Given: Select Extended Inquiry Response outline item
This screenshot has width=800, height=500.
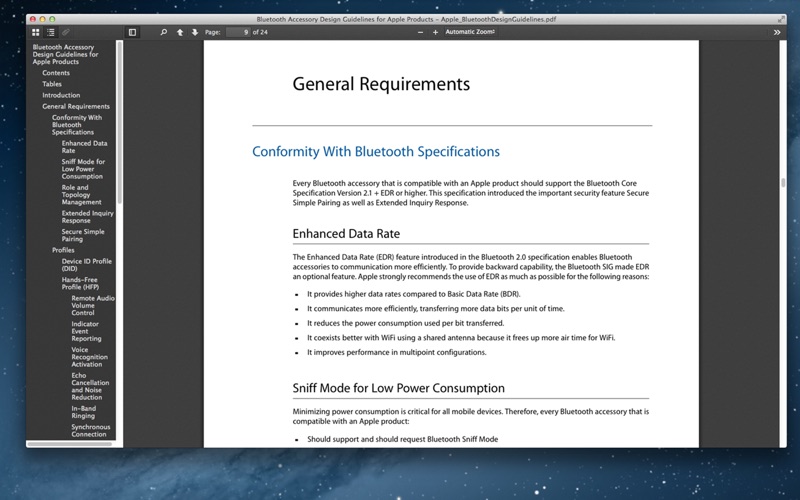Looking at the screenshot, I should pyautogui.click(x=87, y=217).
